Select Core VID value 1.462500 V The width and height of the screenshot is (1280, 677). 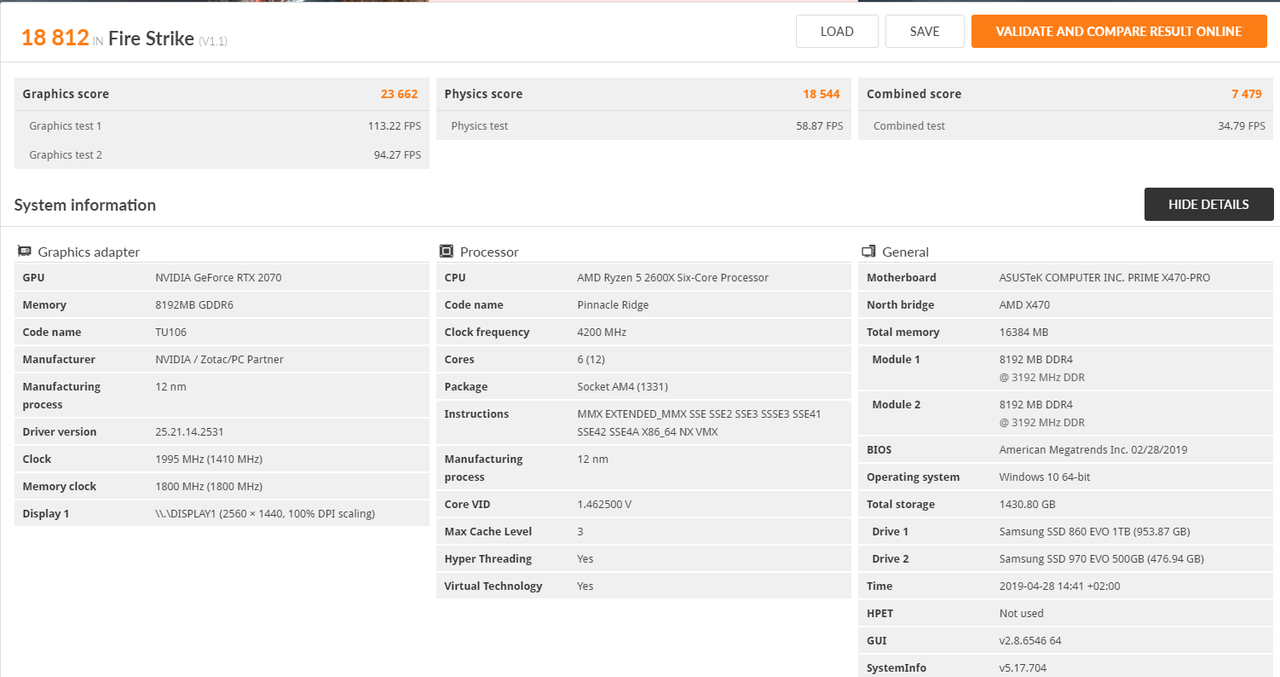tap(604, 505)
